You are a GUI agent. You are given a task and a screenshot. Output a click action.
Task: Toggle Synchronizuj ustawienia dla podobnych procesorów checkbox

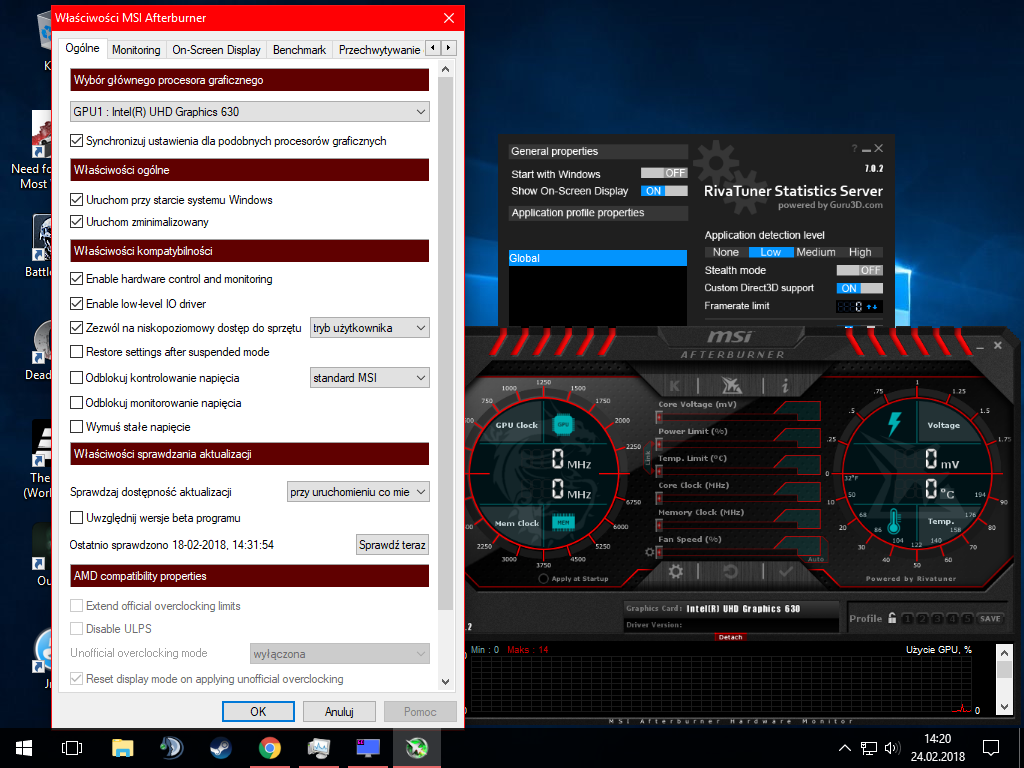[x=76, y=140]
